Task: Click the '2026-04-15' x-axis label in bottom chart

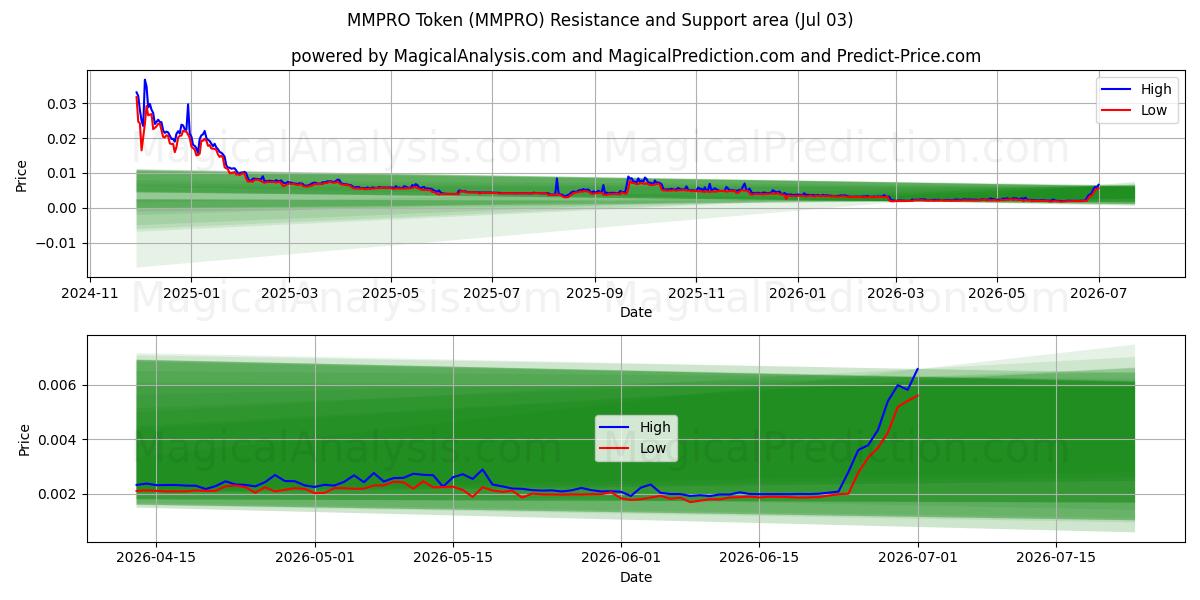Action: point(155,558)
